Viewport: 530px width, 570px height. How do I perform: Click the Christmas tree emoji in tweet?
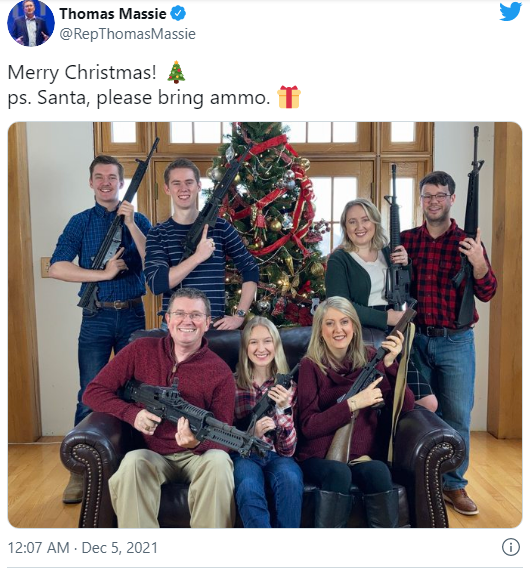[177, 72]
